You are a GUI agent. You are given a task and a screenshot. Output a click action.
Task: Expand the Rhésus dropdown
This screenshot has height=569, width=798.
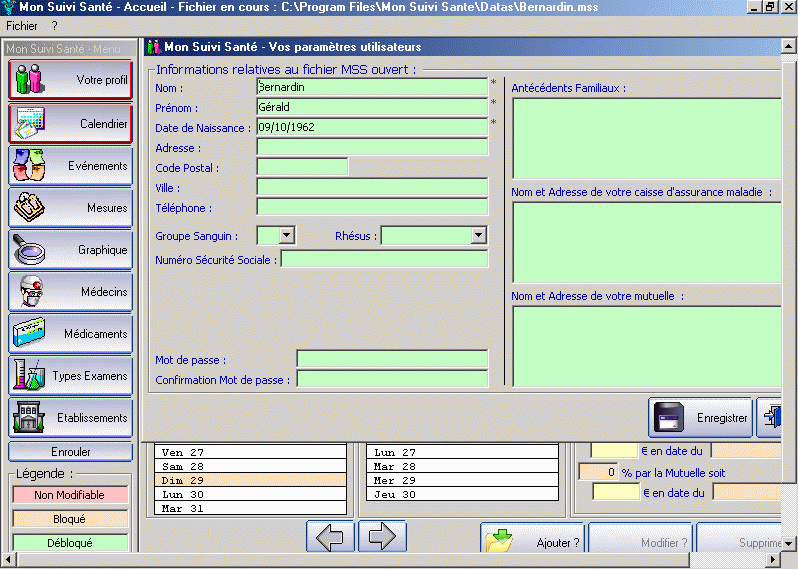(478, 235)
